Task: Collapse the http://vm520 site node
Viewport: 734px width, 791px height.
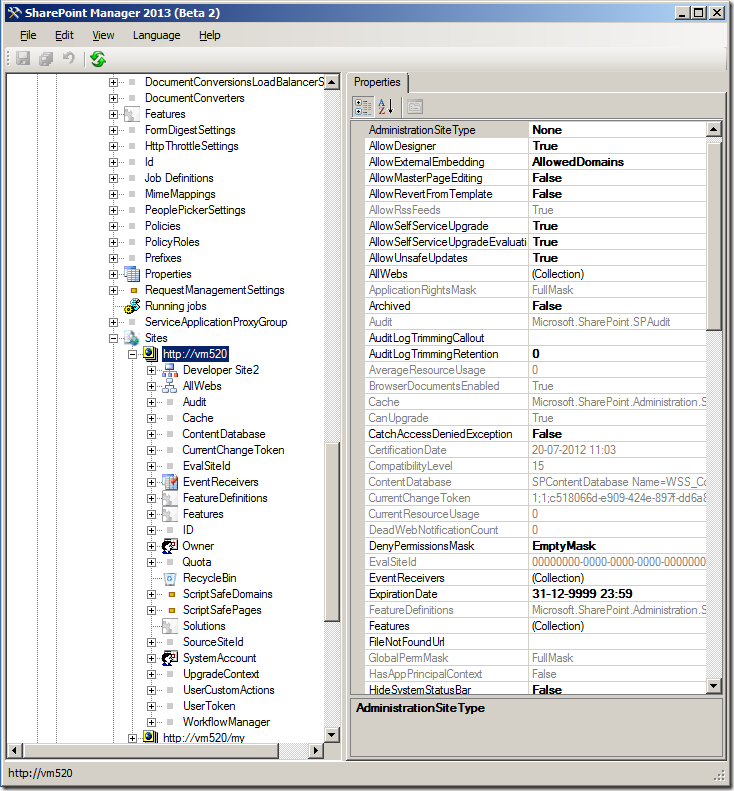Action: coord(132,354)
